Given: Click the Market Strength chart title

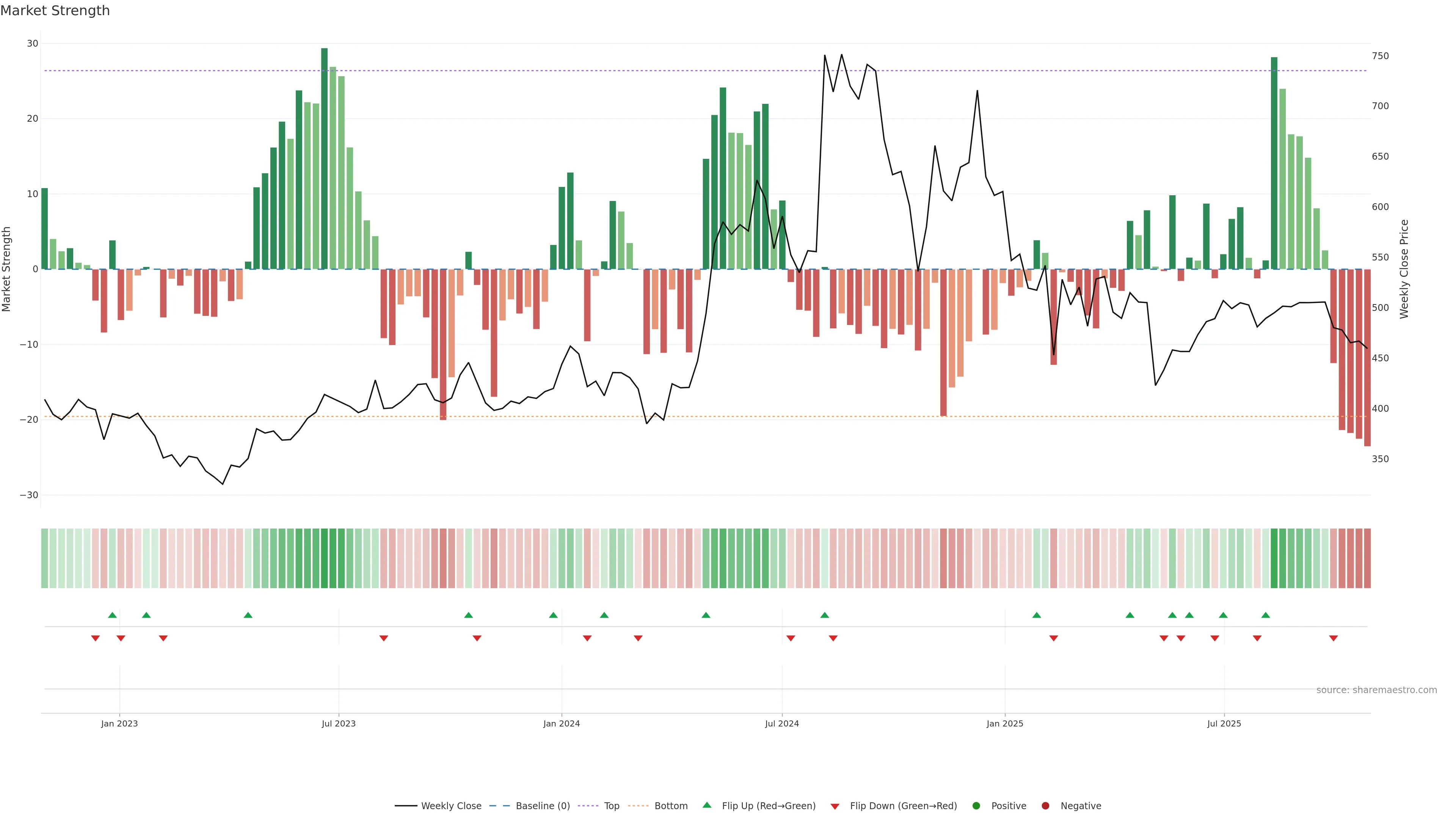Looking at the screenshot, I should (55, 11).
